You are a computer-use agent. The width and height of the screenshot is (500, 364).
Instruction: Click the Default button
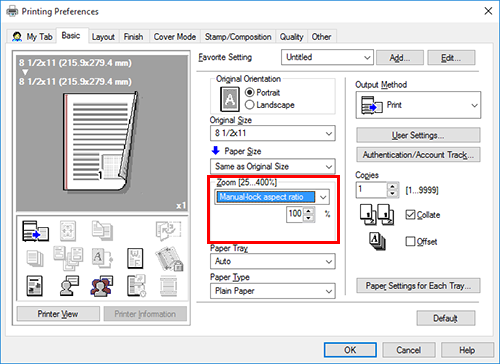(x=446, y=318)
